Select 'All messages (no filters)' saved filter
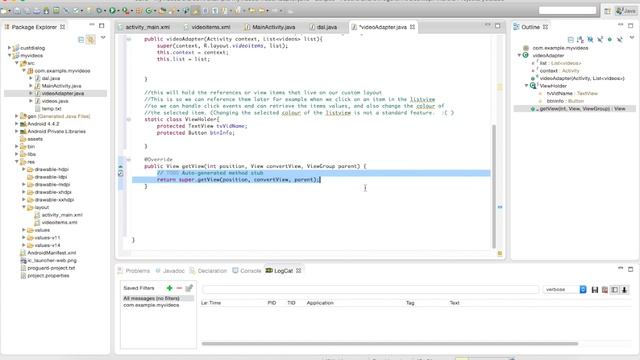The width and height of the screenshot is (640, 360). (151, 298)
